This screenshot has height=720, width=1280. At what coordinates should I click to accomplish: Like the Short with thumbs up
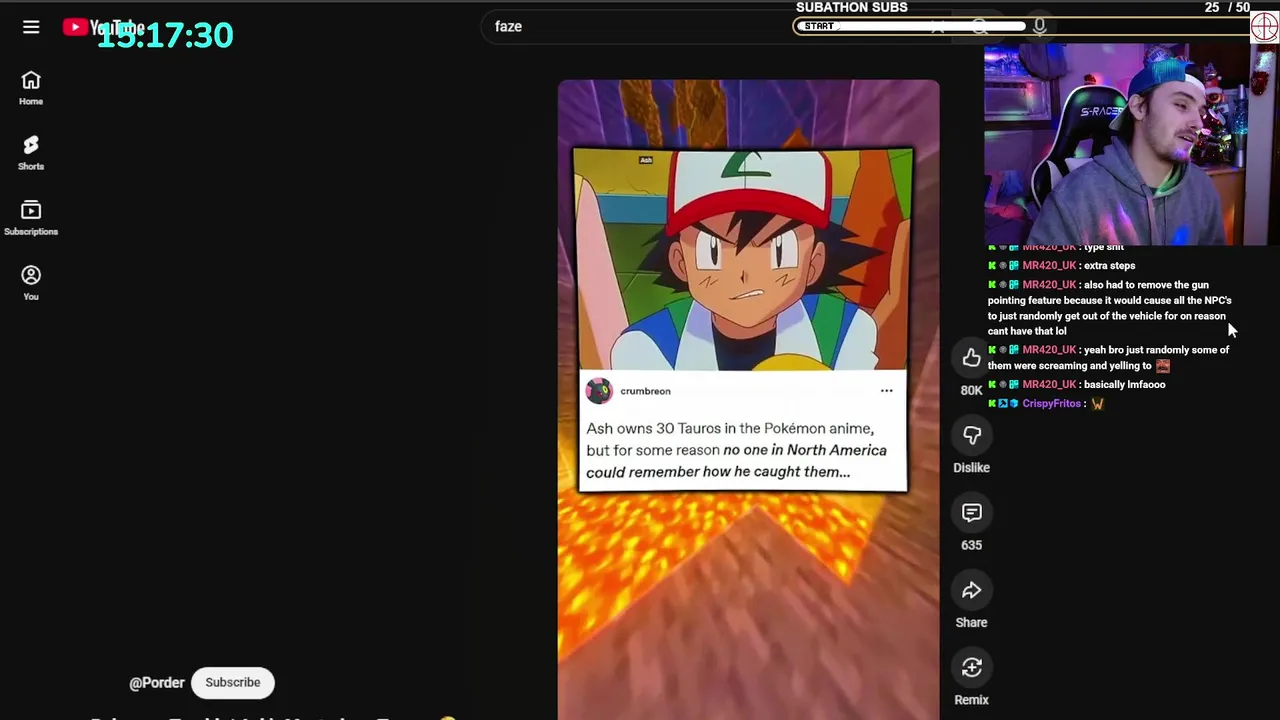coord(971,357)
